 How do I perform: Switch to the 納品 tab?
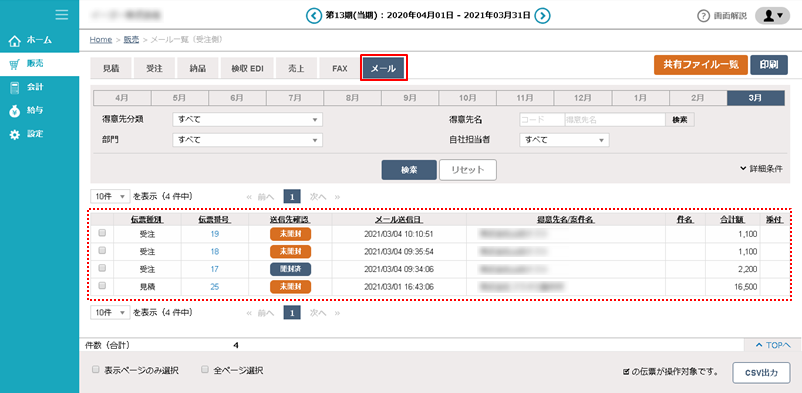click(x=197, y=69)
